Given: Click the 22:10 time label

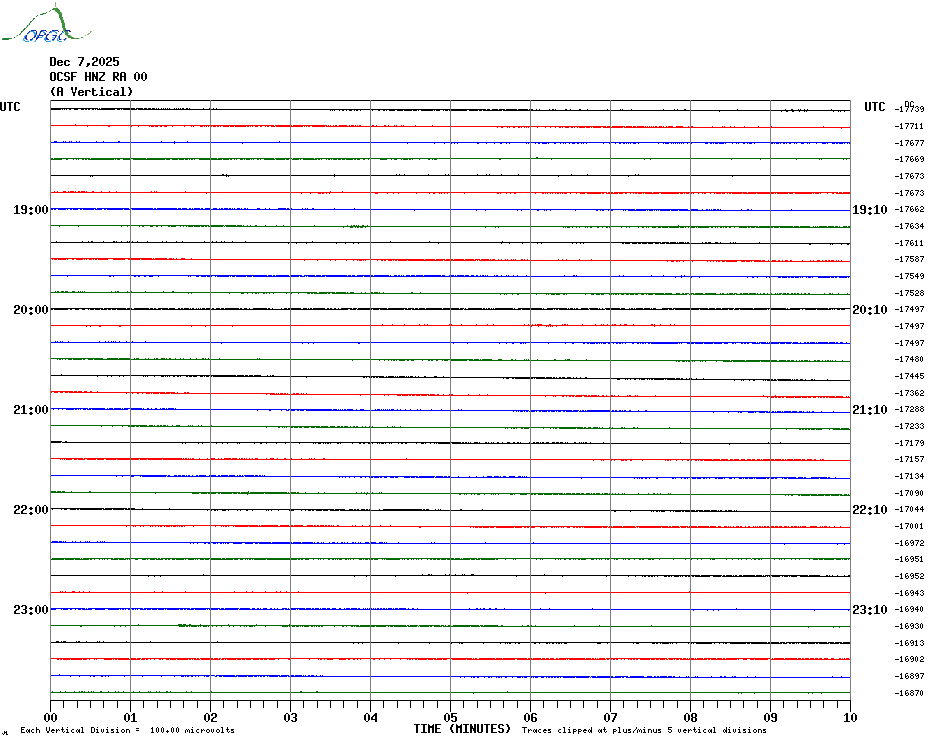Looking at the screenshot, I should [x=870, y=510].
